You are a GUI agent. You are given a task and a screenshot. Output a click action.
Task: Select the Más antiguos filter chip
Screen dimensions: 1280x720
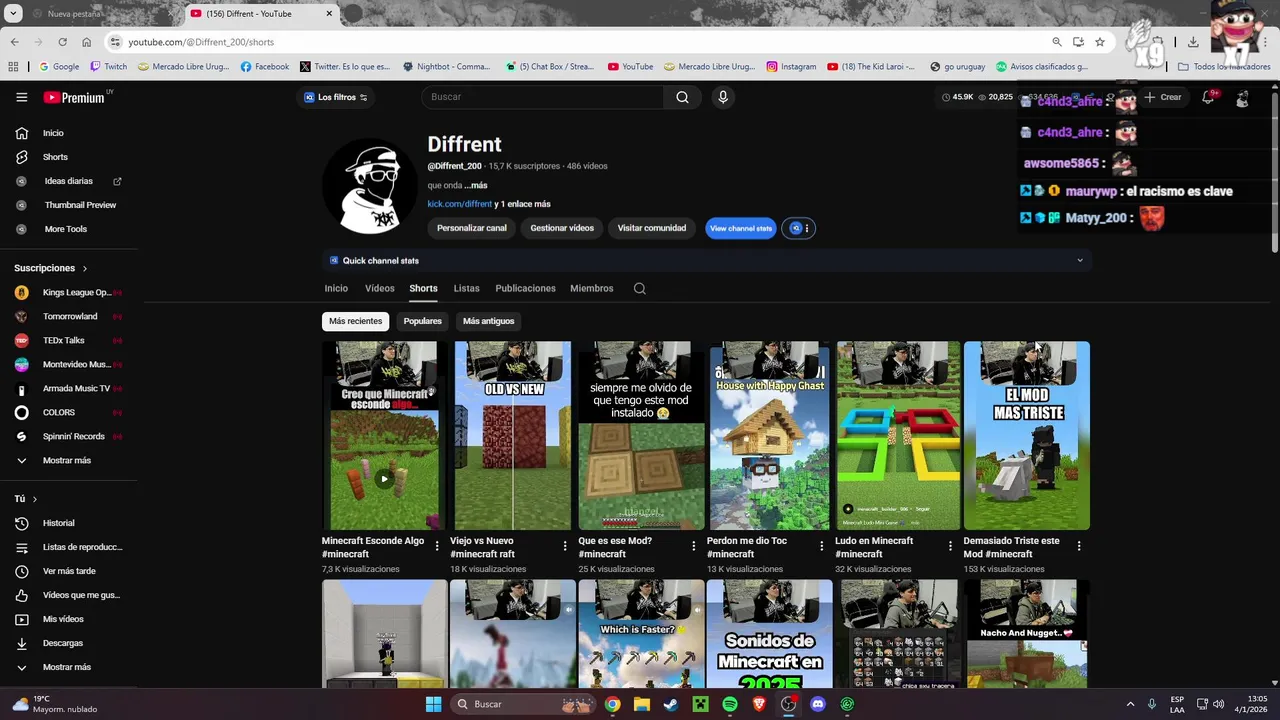click(489, 321)
